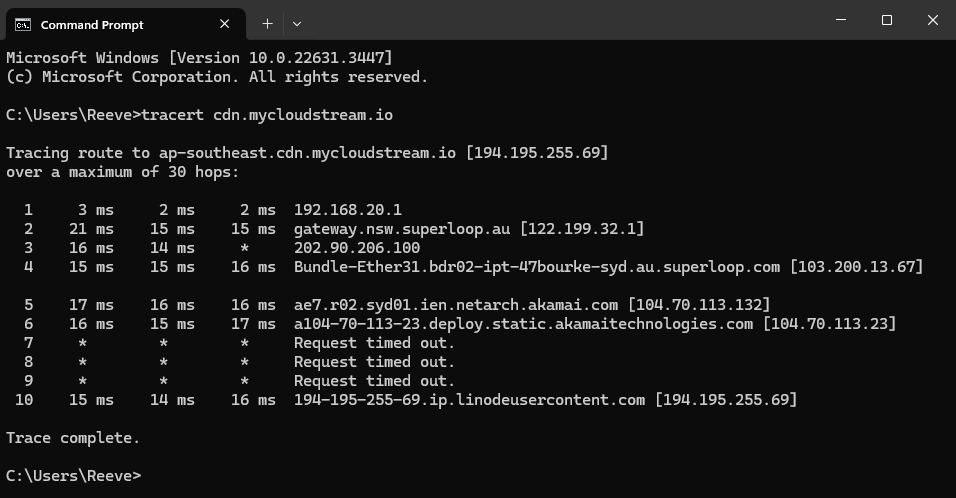Click the Microsoft Windows version line

199,58
